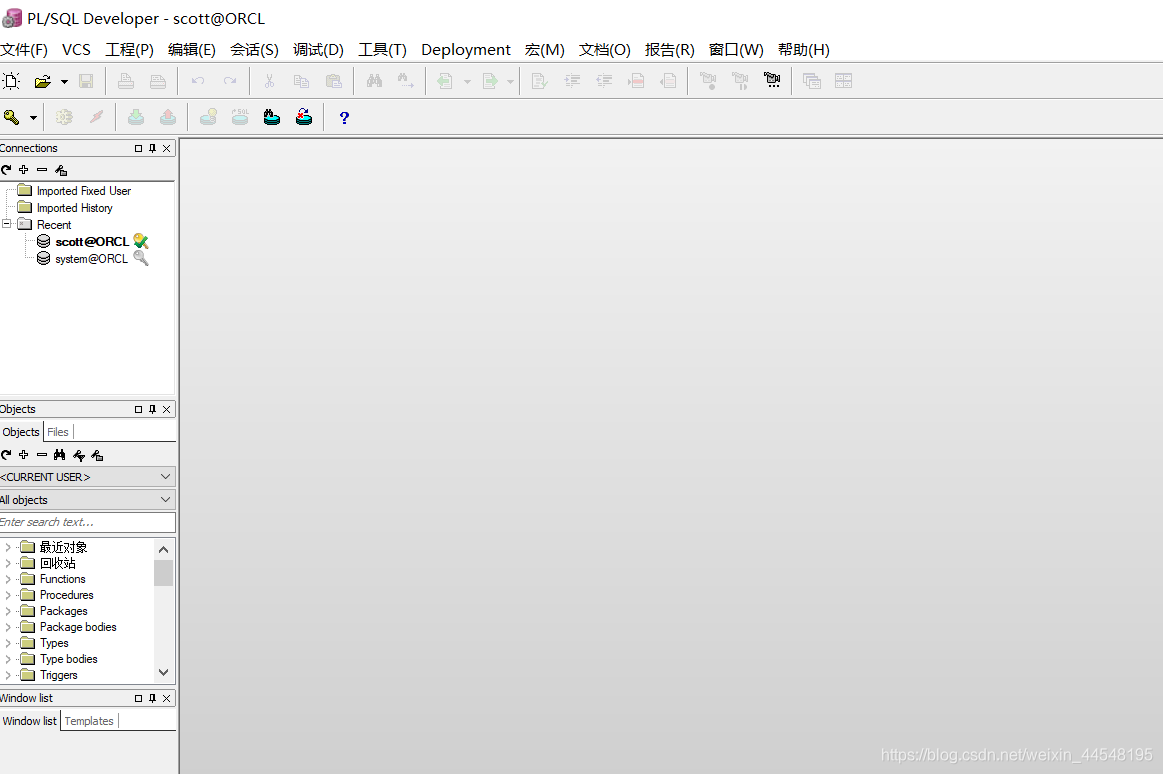Click the Log on key icon
The height and width of the screenshot is (774, 1163).
(x=12, y=117)
